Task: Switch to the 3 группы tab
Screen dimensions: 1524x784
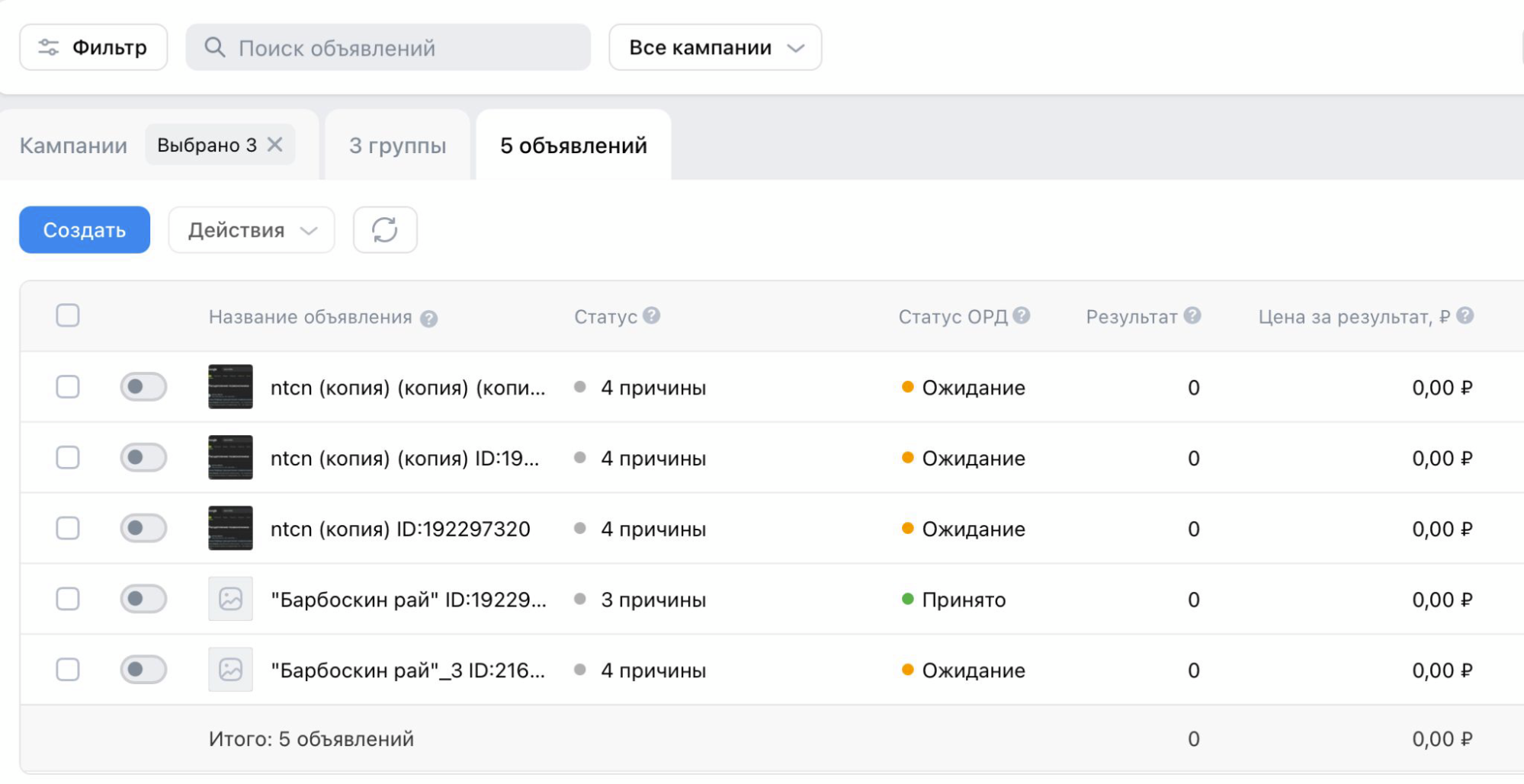Action: tap(397, 145)
